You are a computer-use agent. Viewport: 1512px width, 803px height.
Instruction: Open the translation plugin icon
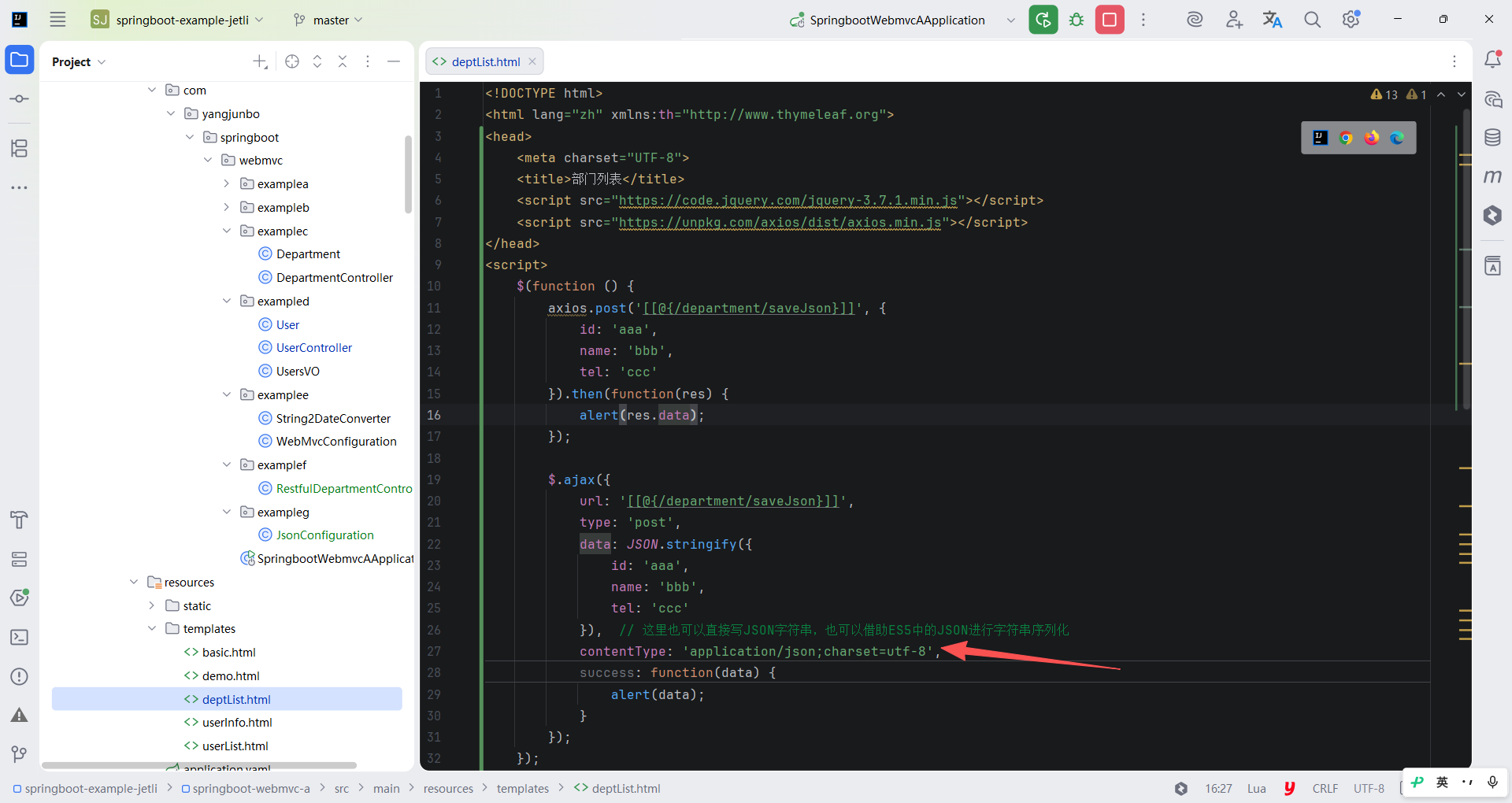(x=1273, y=20)
